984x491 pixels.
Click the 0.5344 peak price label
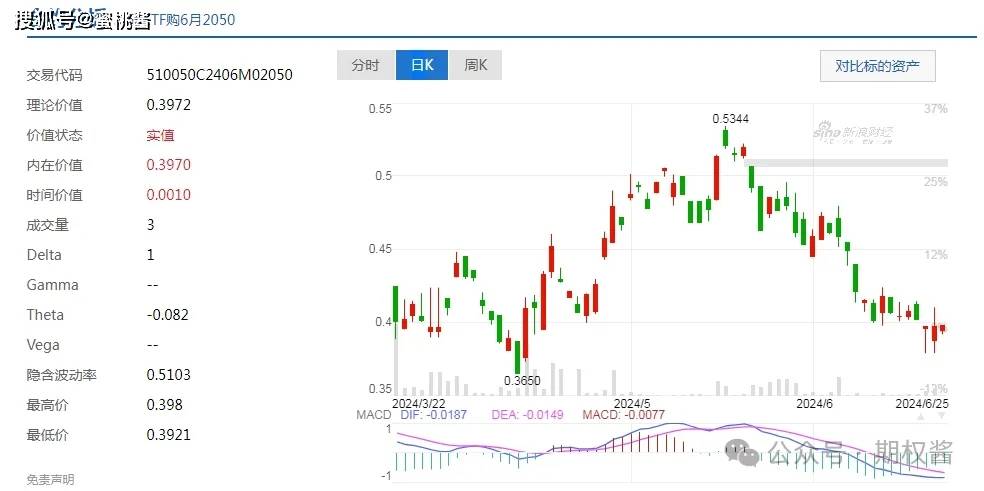click(731, 119)
